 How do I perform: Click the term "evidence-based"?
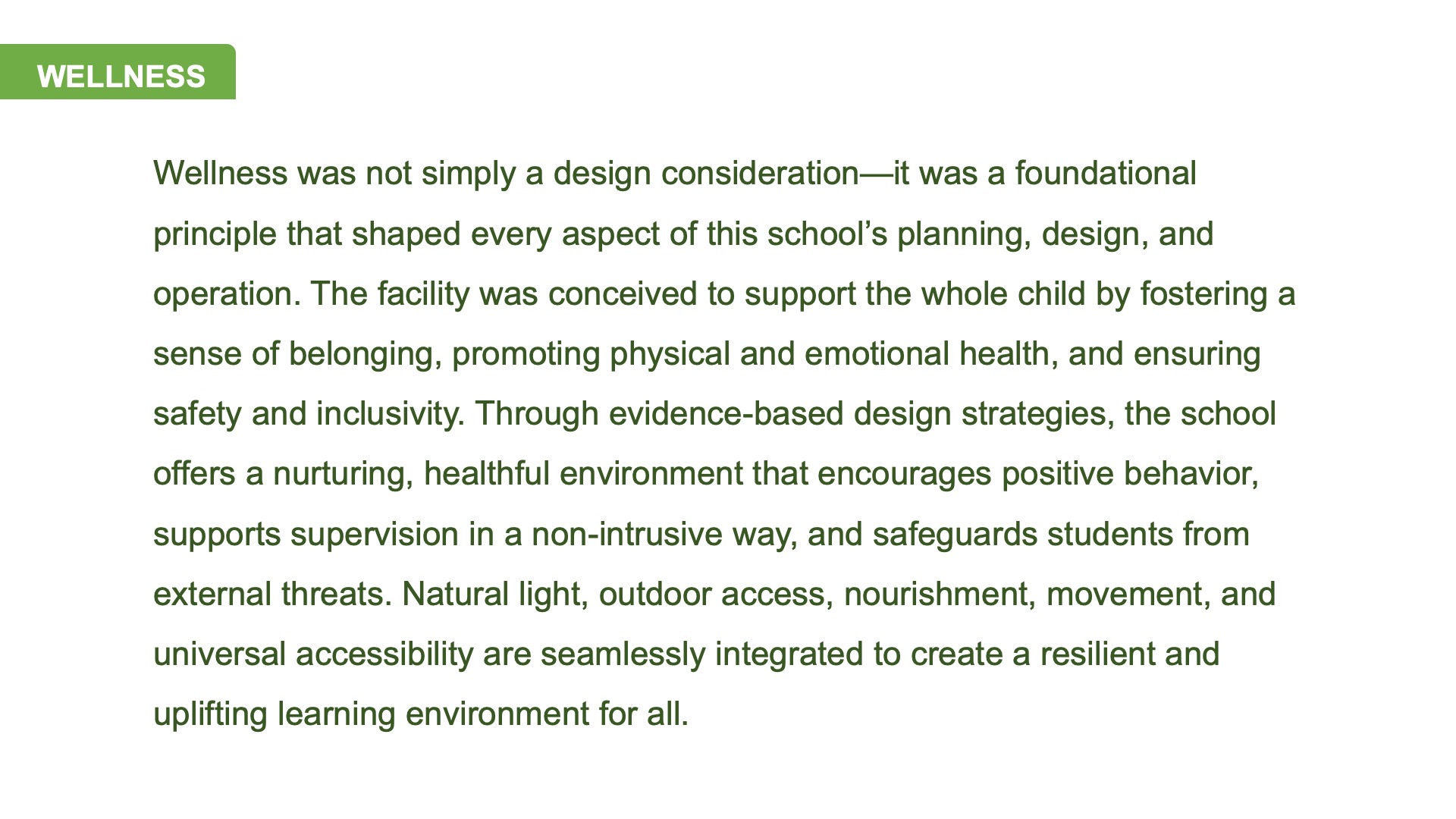[x=726, y=414]
